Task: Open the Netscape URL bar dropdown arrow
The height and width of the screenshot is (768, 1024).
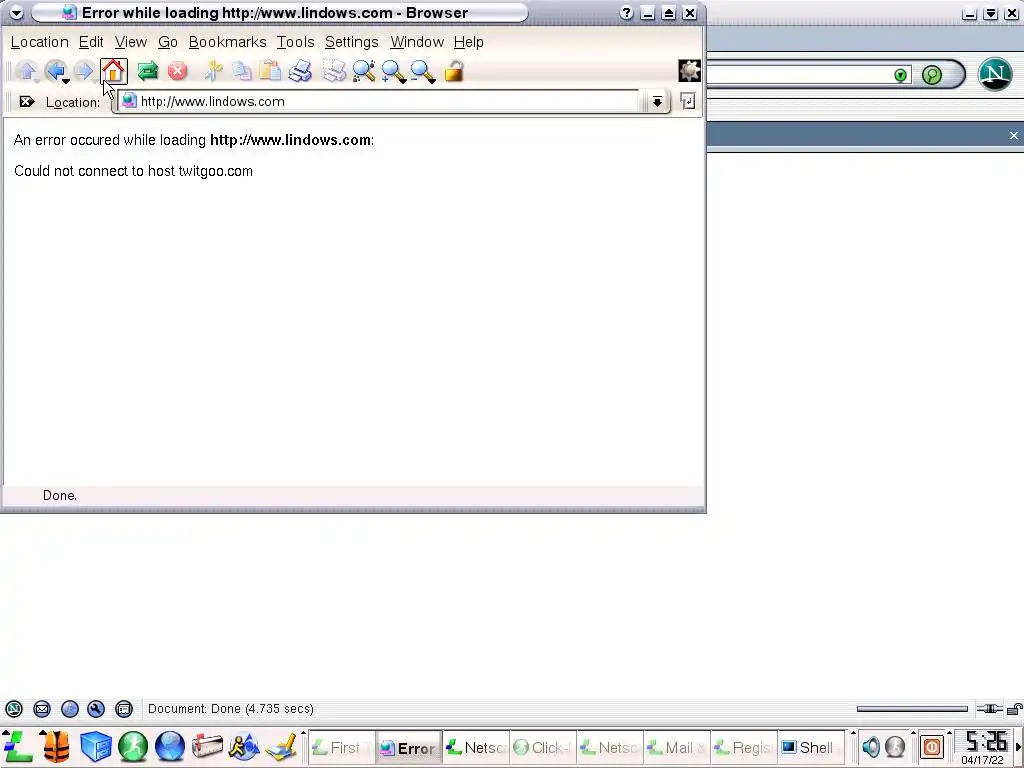Action: pyautogui.click(x=901, y=75)
